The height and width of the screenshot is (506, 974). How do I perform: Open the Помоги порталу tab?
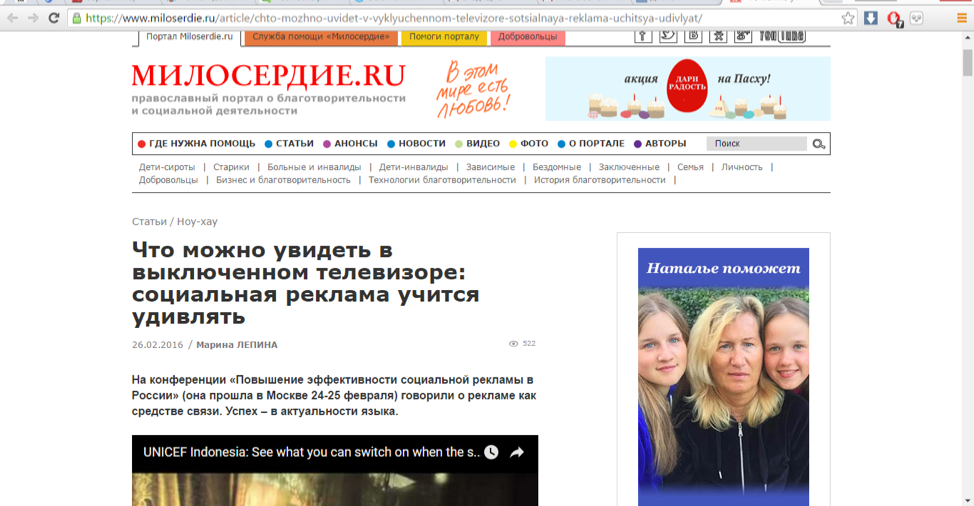444,37
